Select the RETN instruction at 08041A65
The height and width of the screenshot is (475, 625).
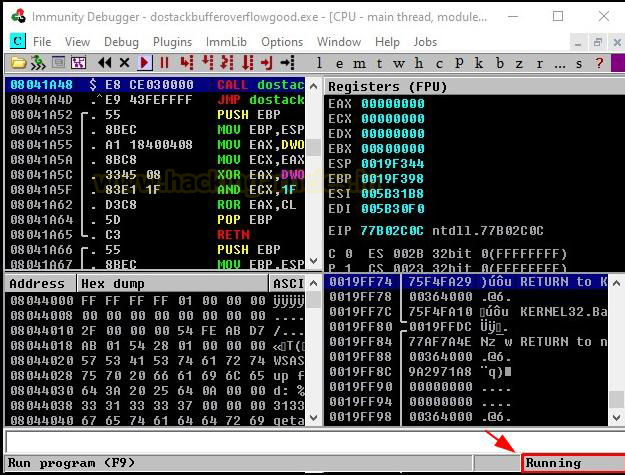click(x=155, y=234)
